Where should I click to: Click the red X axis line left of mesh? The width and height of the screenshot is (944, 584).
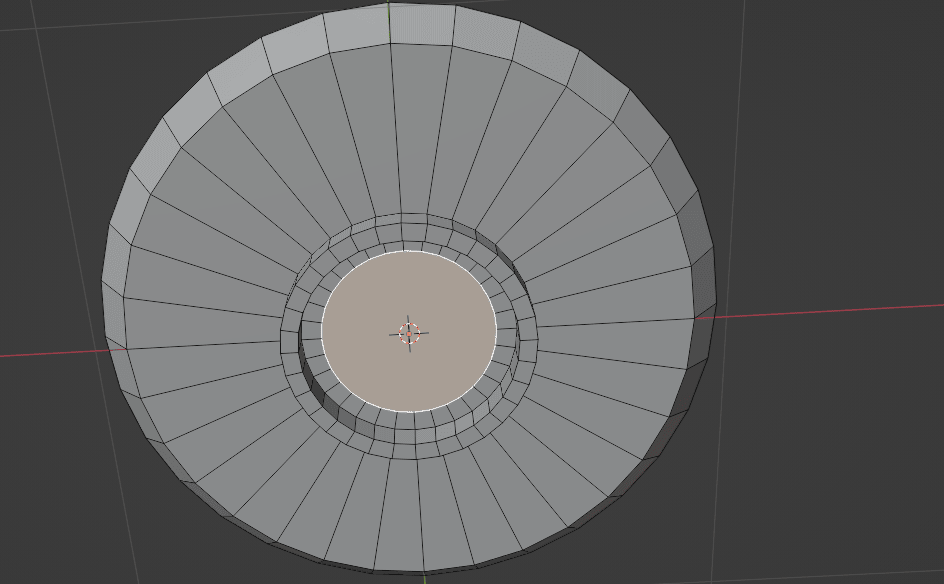pyautogui.click(x=50, y=351)
